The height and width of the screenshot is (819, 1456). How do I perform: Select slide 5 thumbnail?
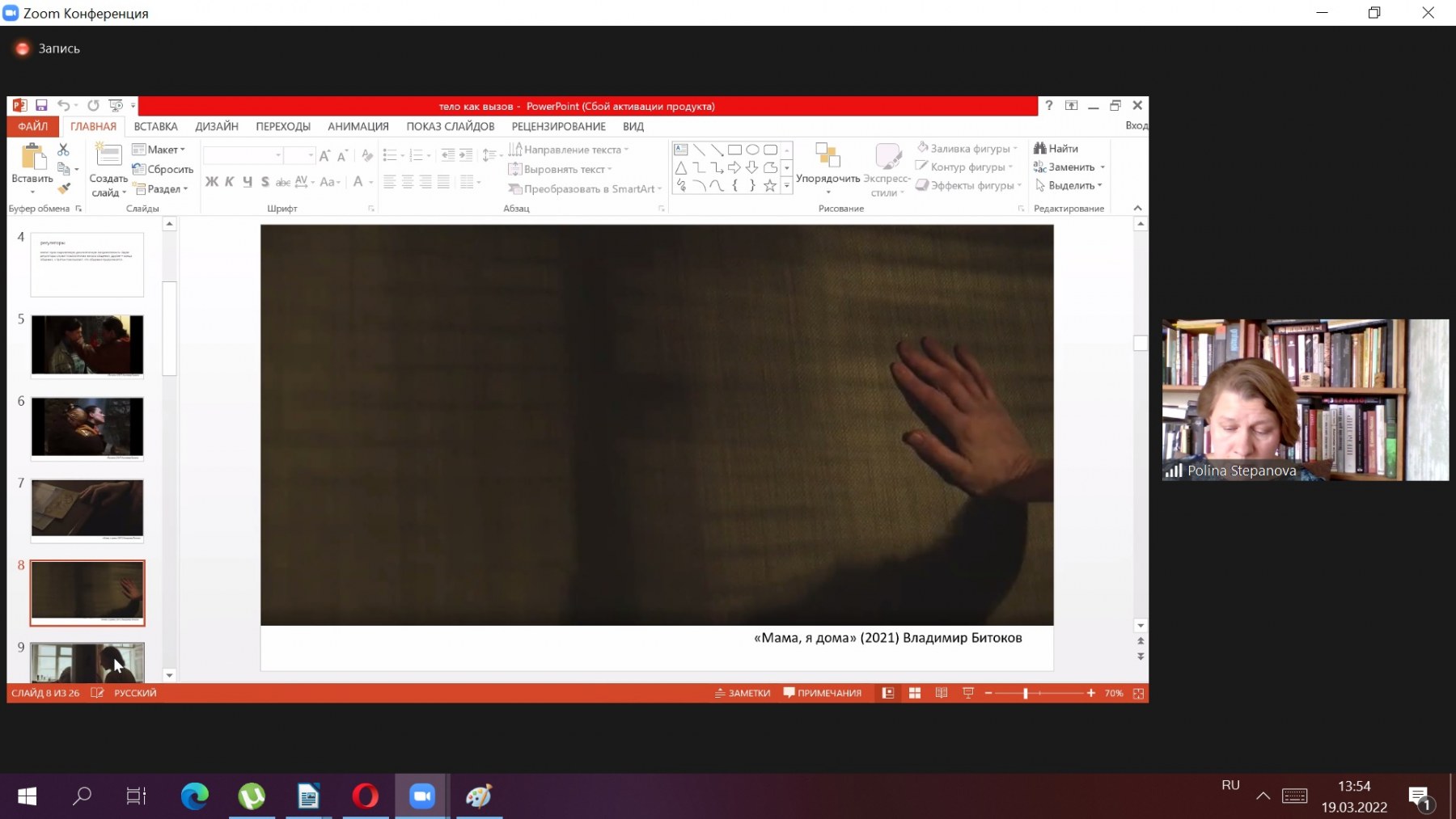[87, 346]
